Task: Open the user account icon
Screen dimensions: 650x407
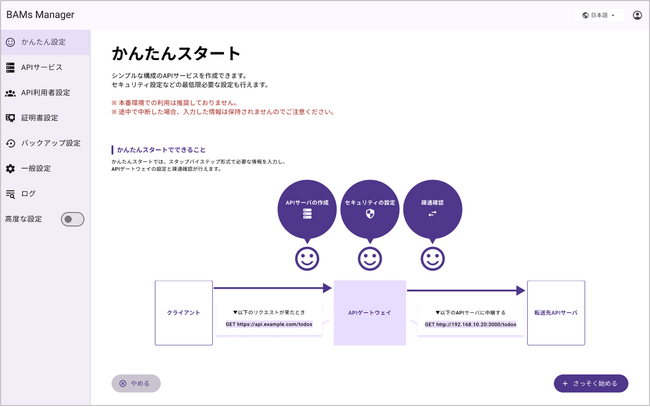Action: (637, 15)
